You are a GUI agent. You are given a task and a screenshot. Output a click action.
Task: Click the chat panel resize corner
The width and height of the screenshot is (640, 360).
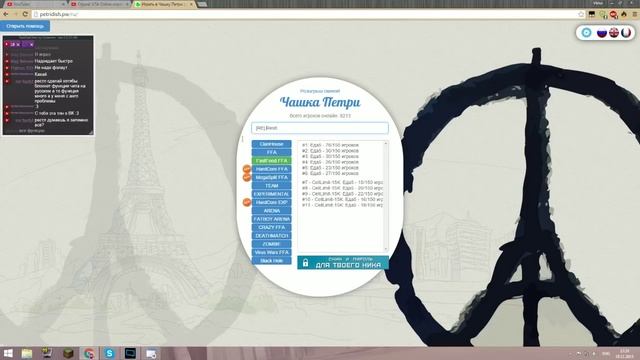click(x=91, y=132)
